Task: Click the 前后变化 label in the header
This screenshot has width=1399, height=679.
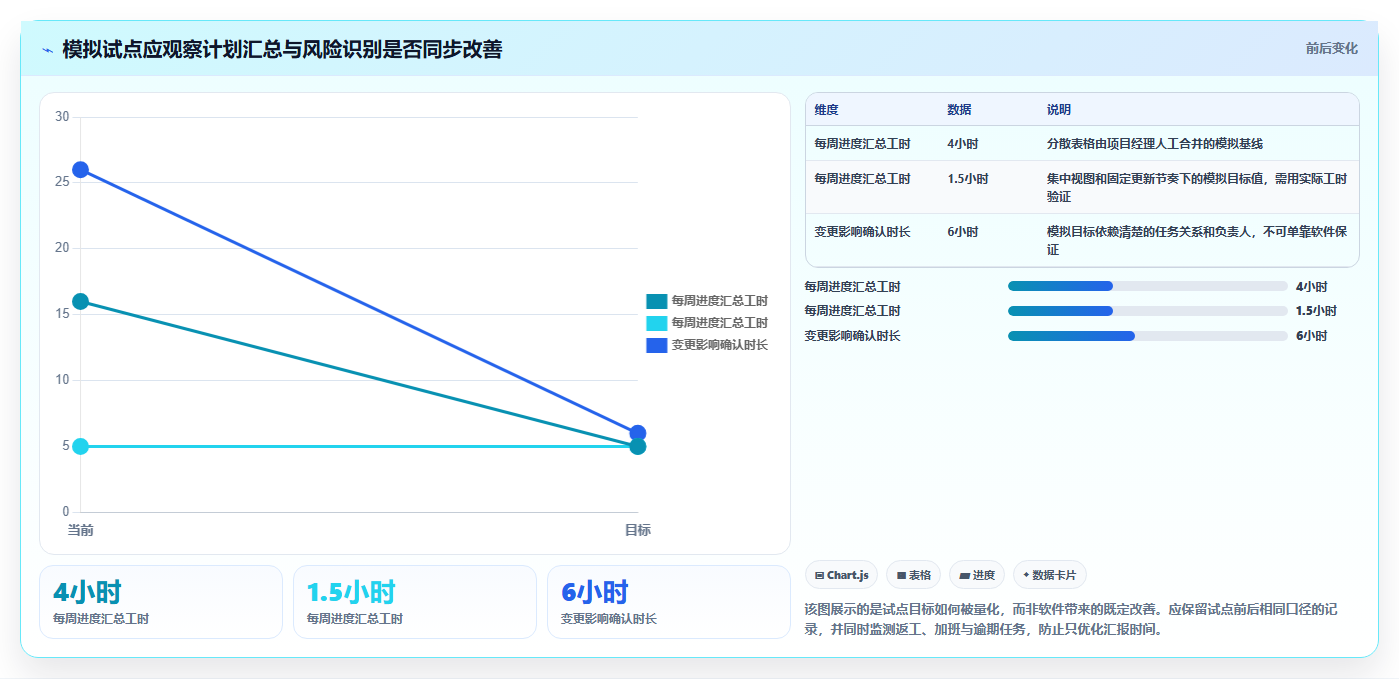Action: pyautogui.click(x=1331, y=48)
